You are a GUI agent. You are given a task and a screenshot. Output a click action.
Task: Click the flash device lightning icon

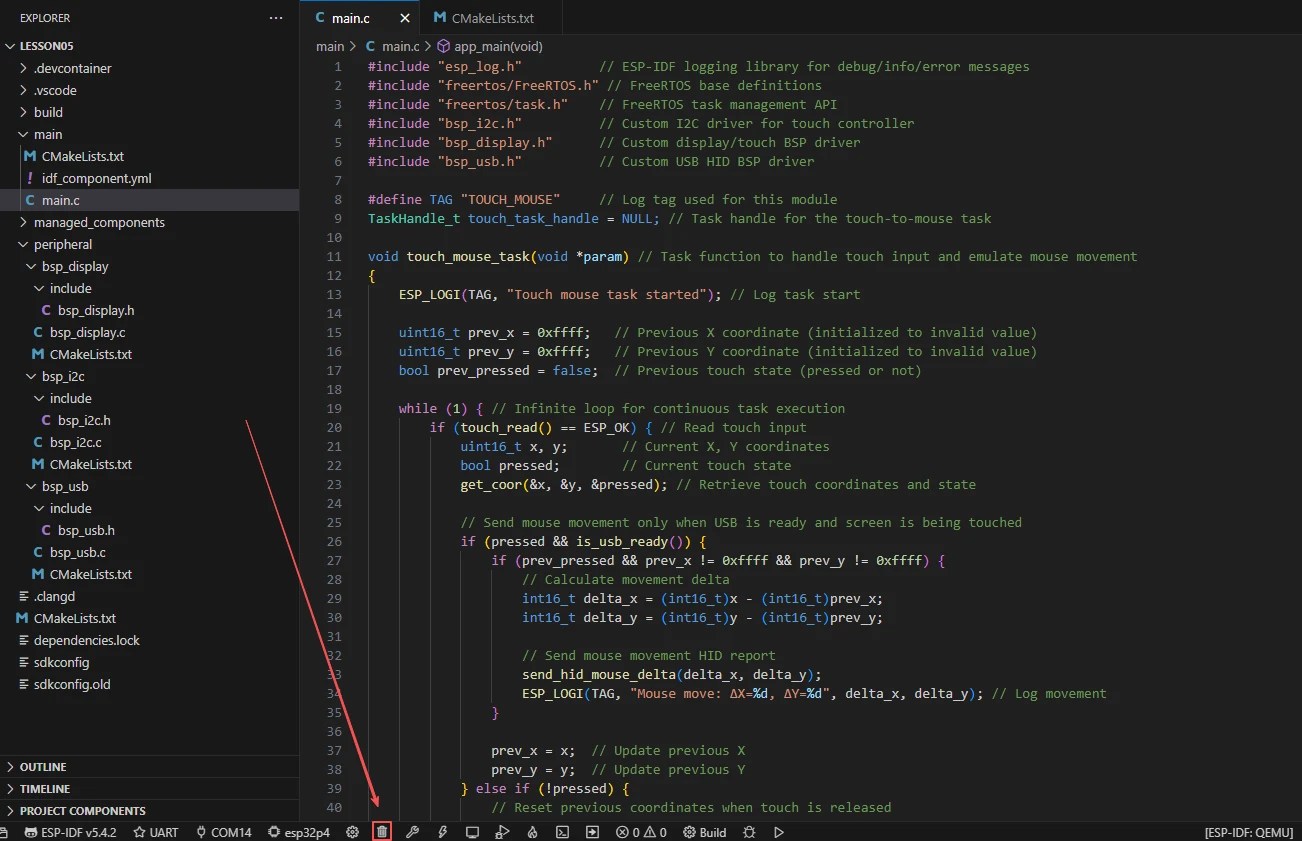pyautogui.click(x=442, y=832)
